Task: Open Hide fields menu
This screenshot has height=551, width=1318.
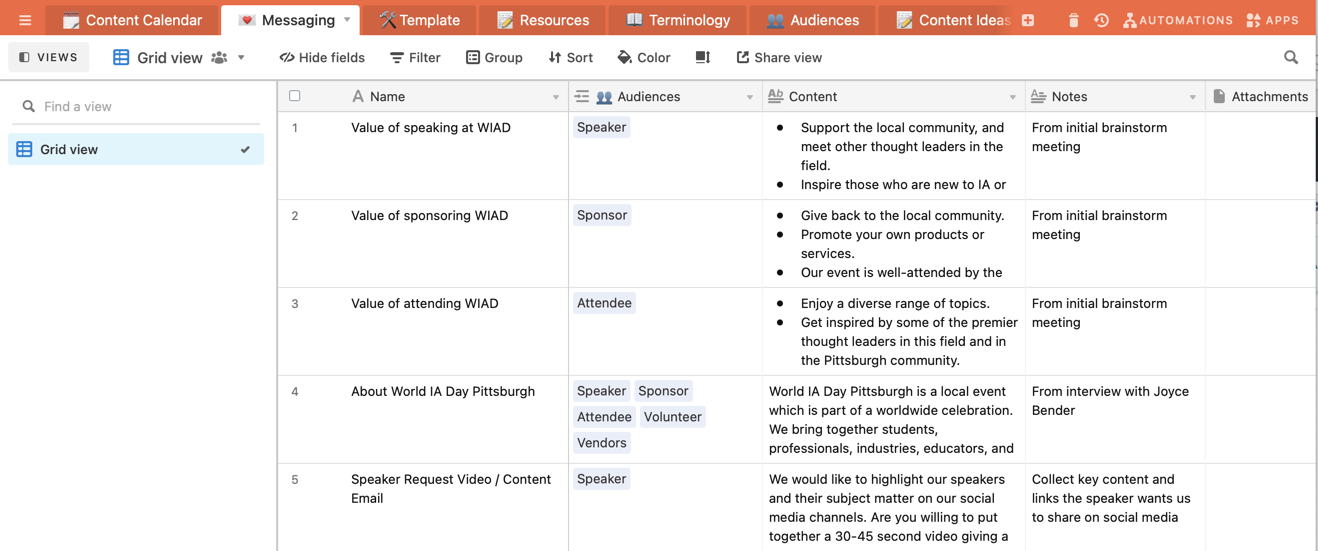Action: click(x=322, y=58)
